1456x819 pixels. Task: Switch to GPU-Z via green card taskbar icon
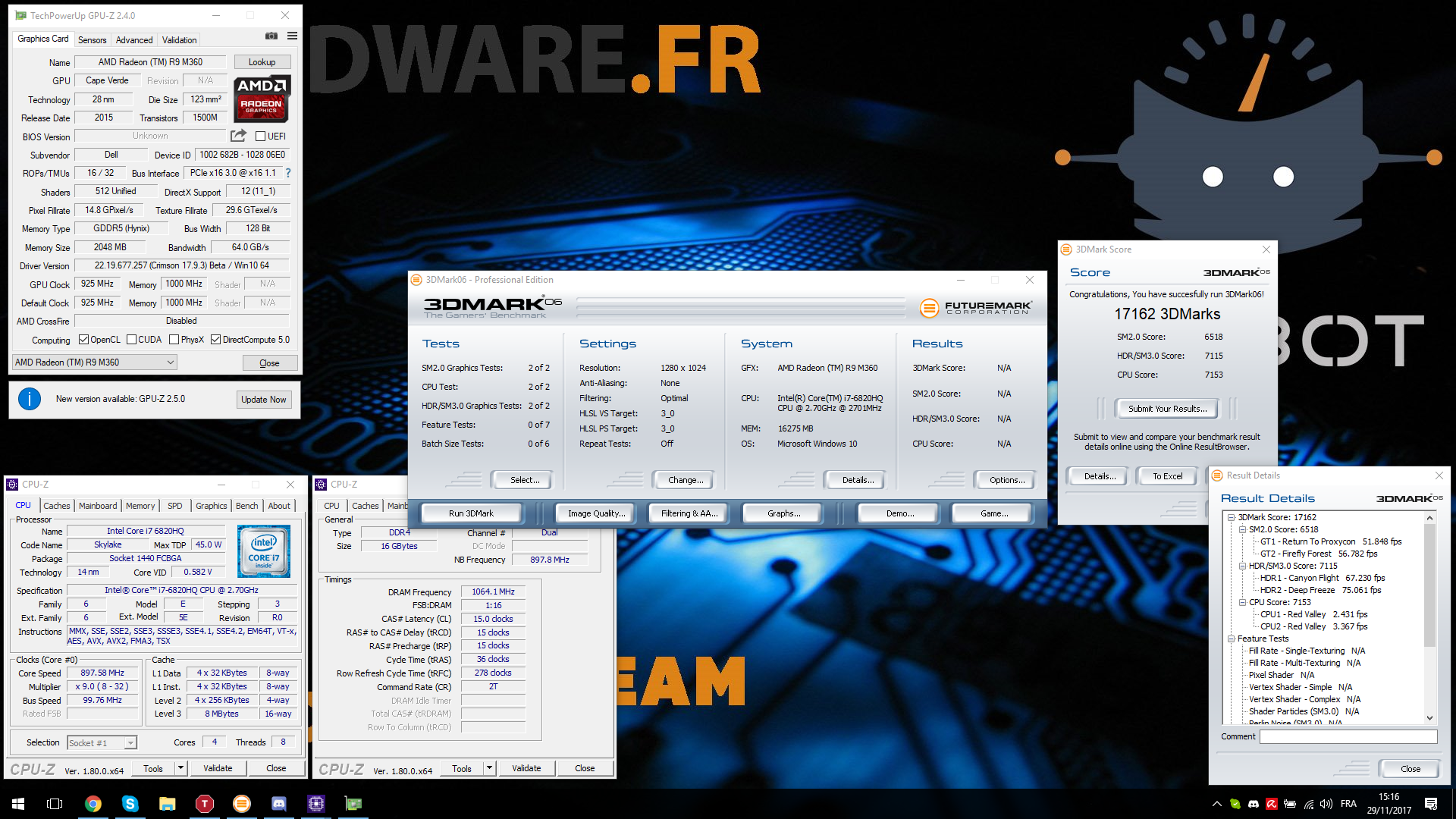[353, 804]
